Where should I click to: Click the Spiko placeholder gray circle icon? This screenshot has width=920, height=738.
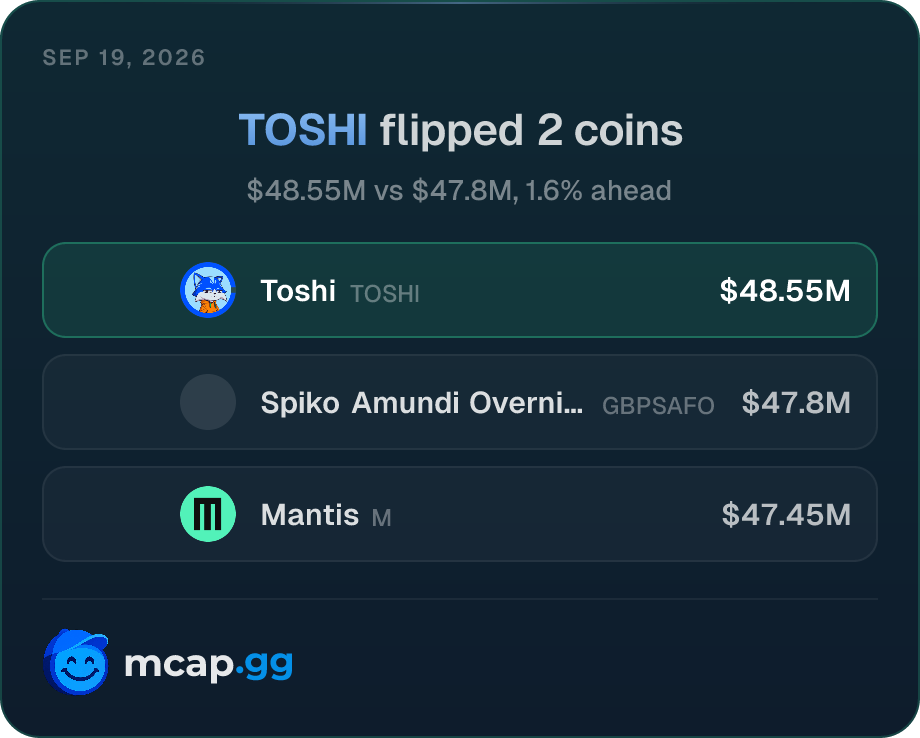point(208,402)
